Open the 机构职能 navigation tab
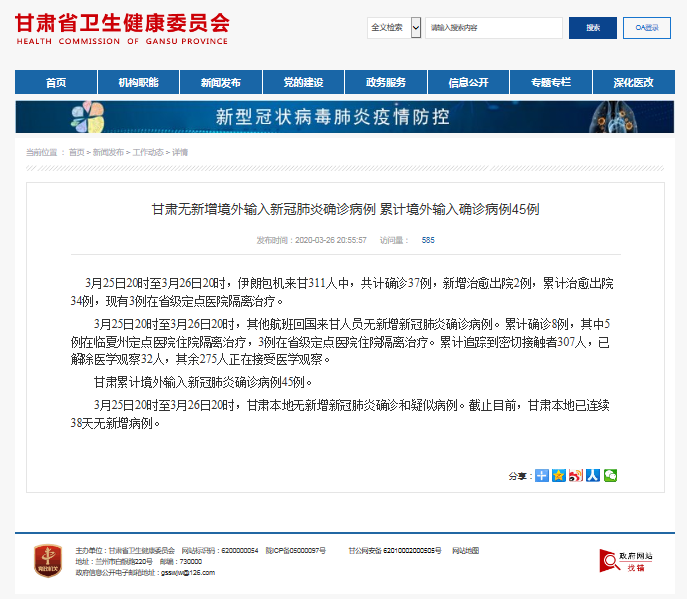Viewport: 687px width, 599px height. pos(138,82)
